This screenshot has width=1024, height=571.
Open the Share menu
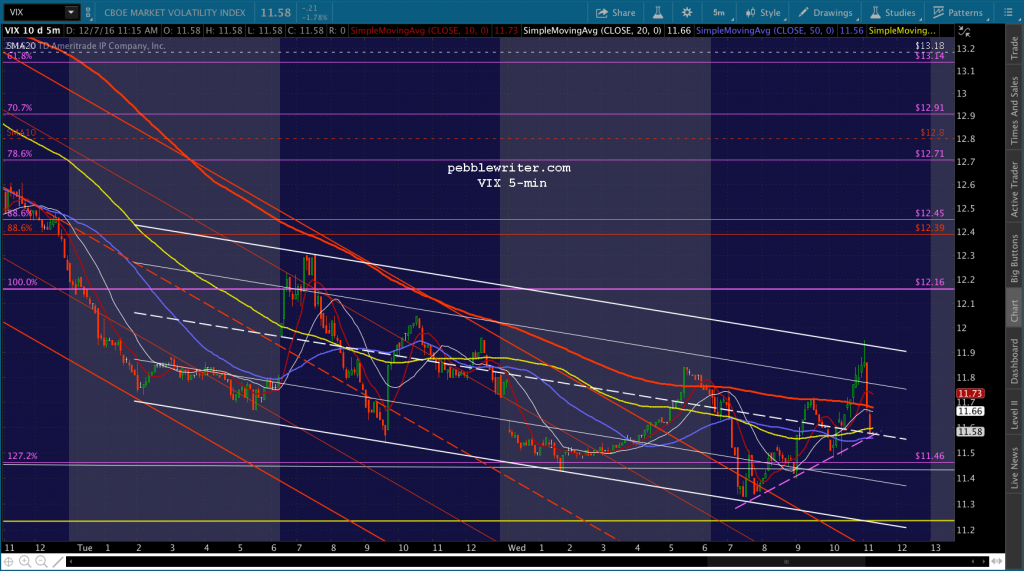(615, 13)
